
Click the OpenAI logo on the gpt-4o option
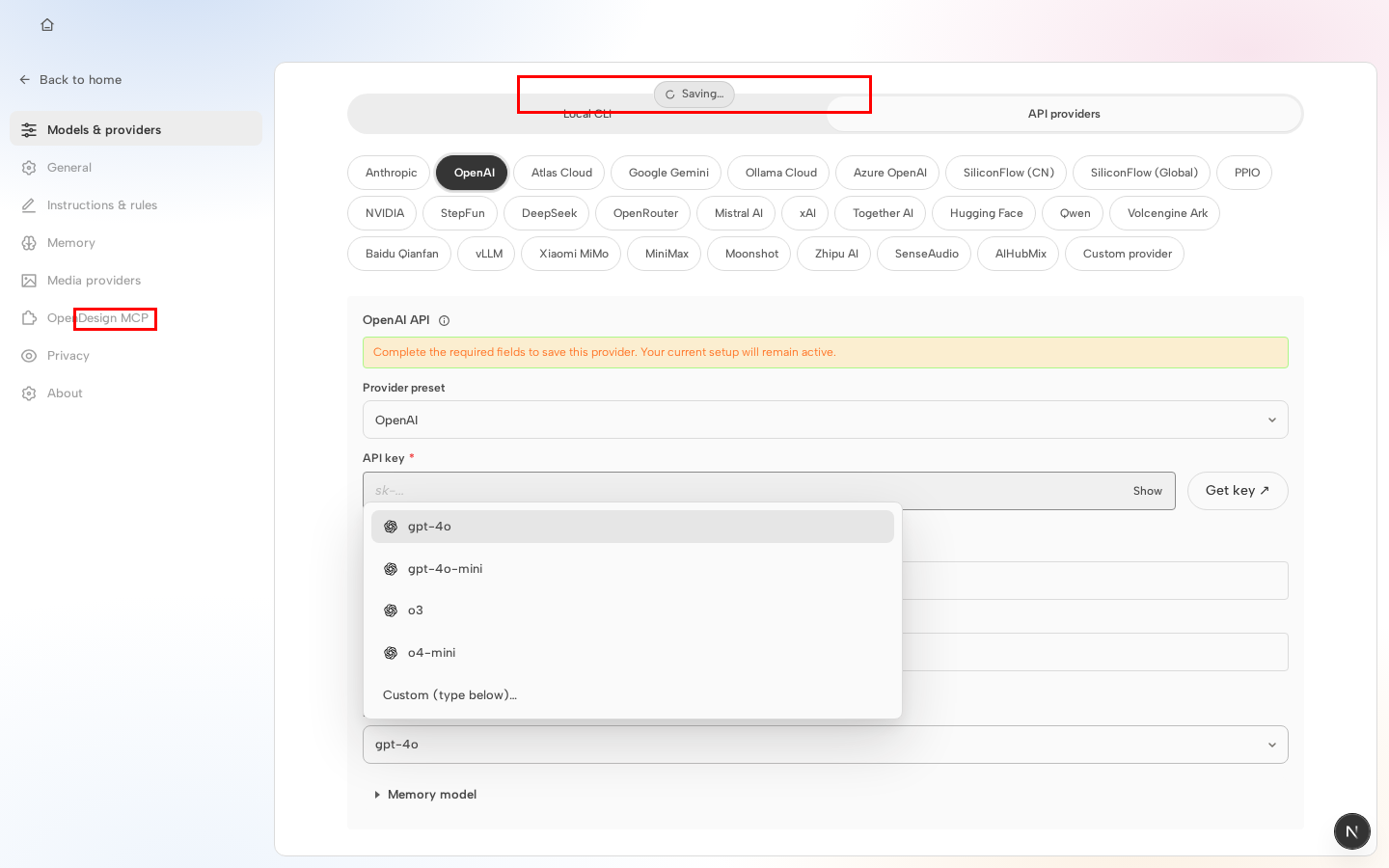tap(391, 527)
